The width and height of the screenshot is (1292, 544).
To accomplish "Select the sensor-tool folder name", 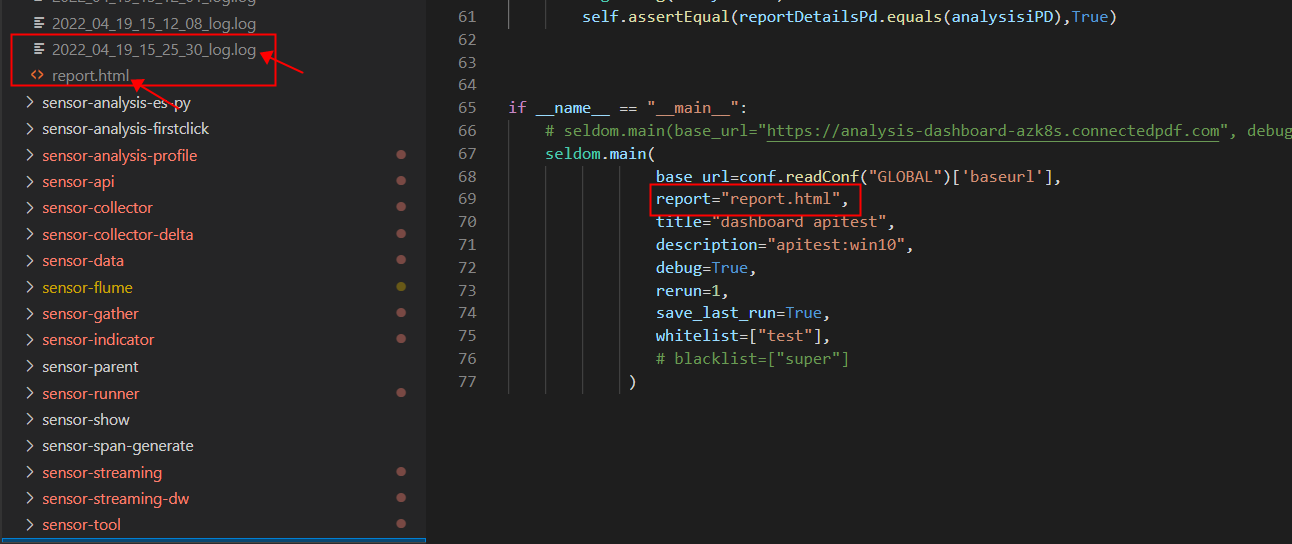I will (82, 525).
